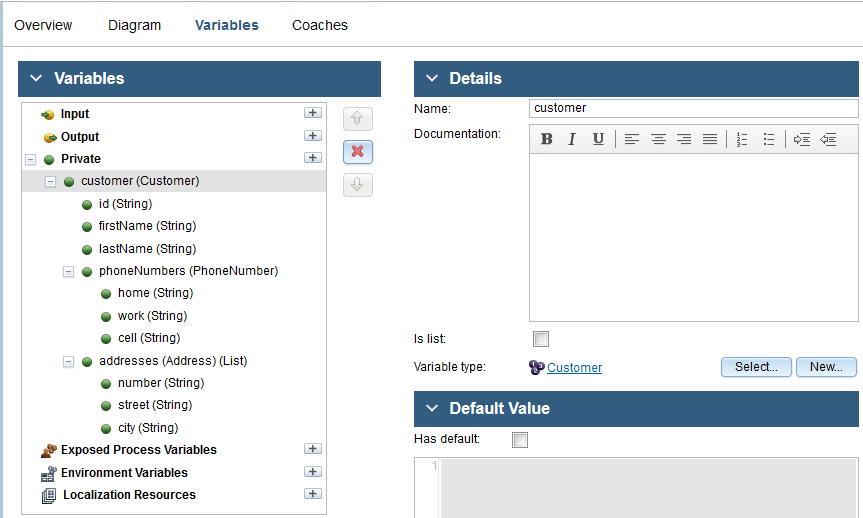The width and height of the screenshot is (863, 518).
Task: Add an Exposed Process Variable
Action: [x=313, y=449]
